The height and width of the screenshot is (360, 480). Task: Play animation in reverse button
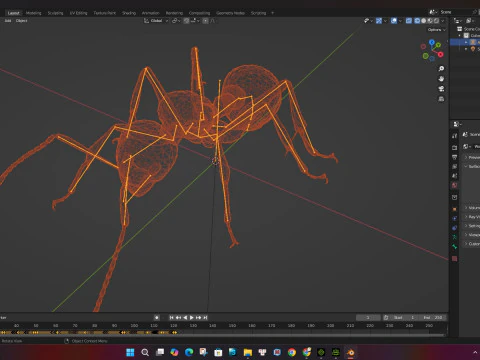point(185,318)
